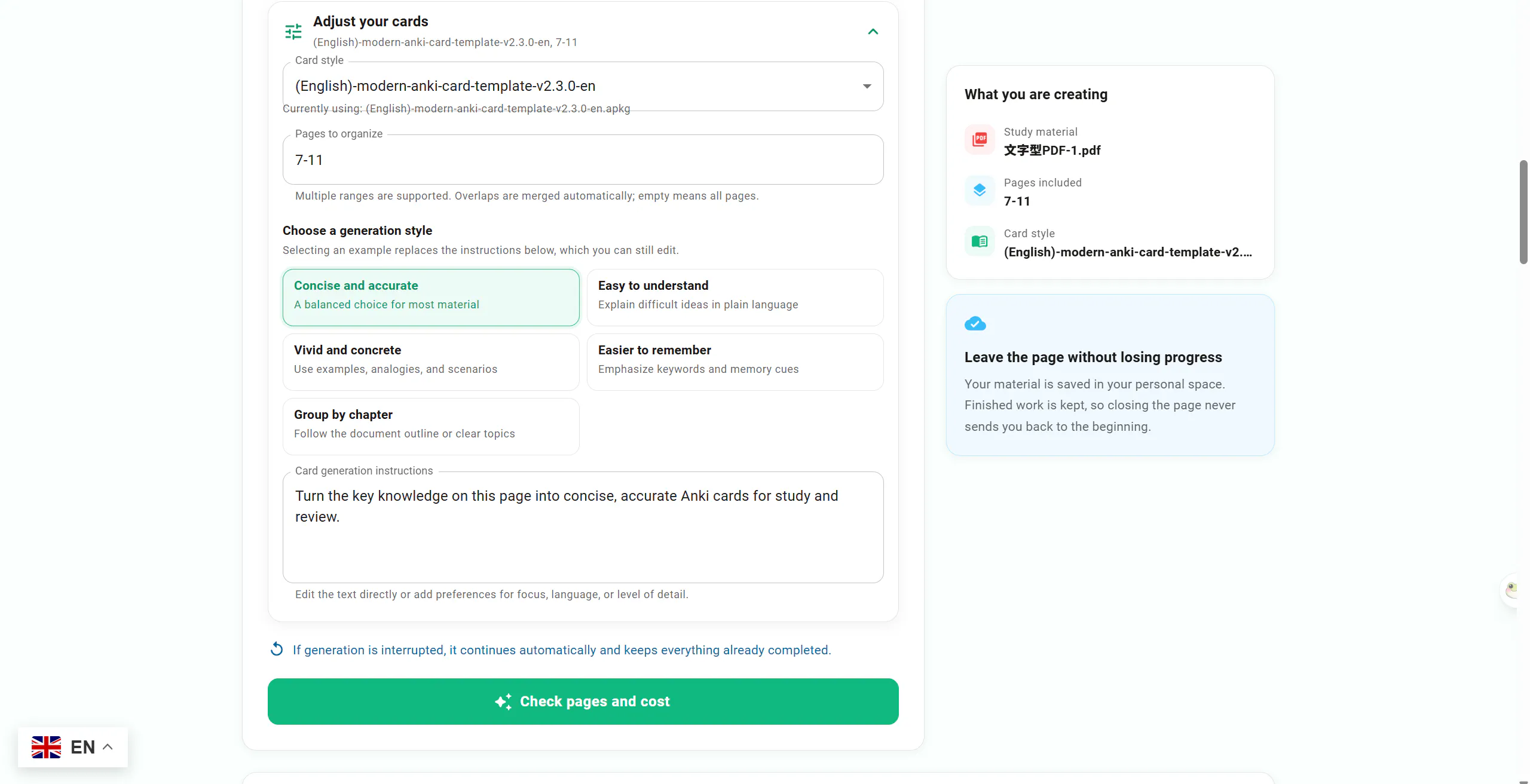Select the Easy to understand style
Screen dimensions: 1530x784
pyautogui.click(x=735, y=298)
